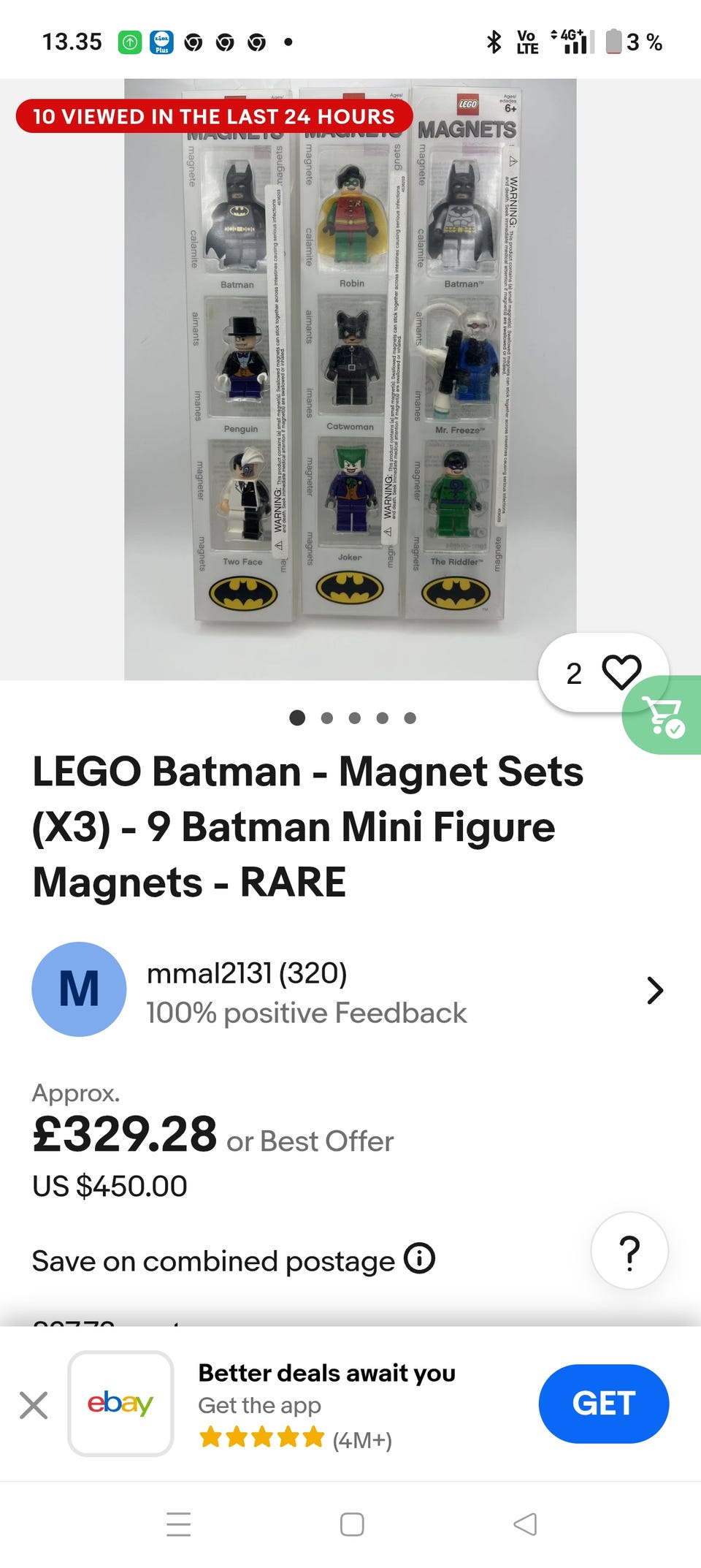Tap the seller avatar M circle

point(79,989)
